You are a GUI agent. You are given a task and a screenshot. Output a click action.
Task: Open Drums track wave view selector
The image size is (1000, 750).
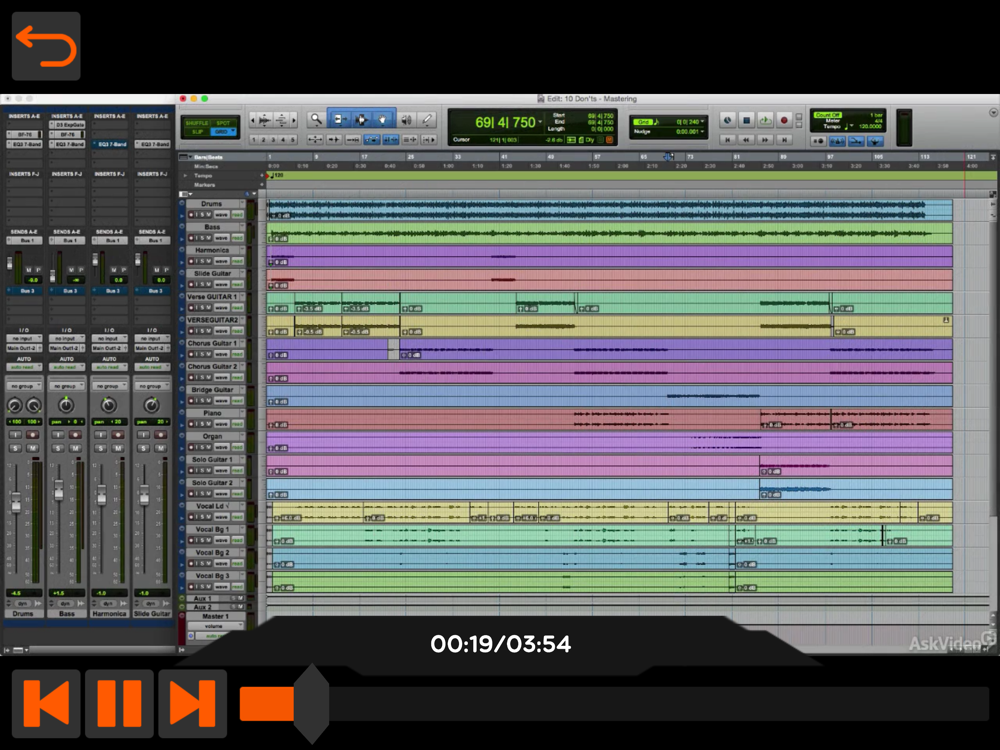pos(222,215)
